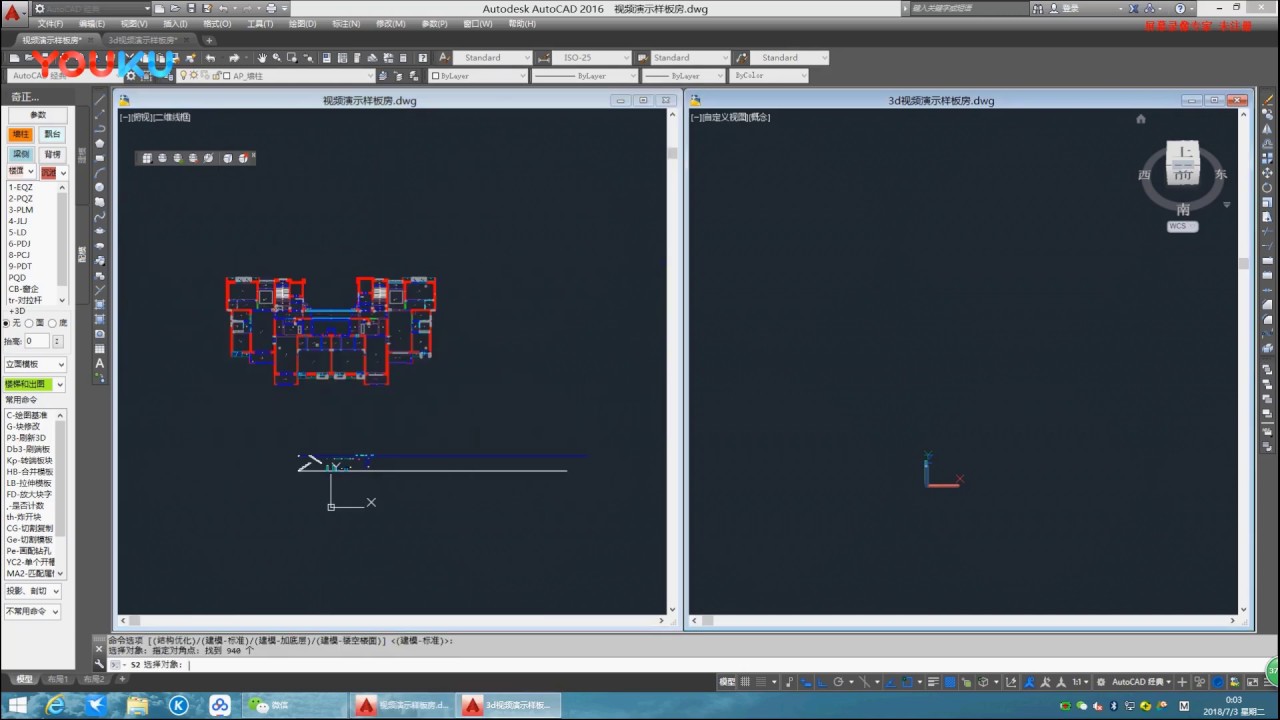Select the Multiline Text A tool
The image size is (1280, 720).
click(100, 363)
